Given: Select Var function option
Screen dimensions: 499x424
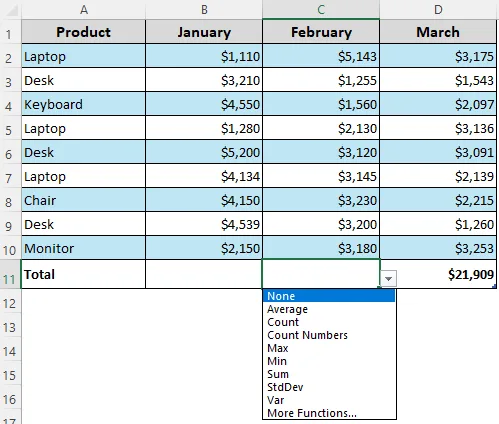Looking at the screenshot, I should [276, 400].
